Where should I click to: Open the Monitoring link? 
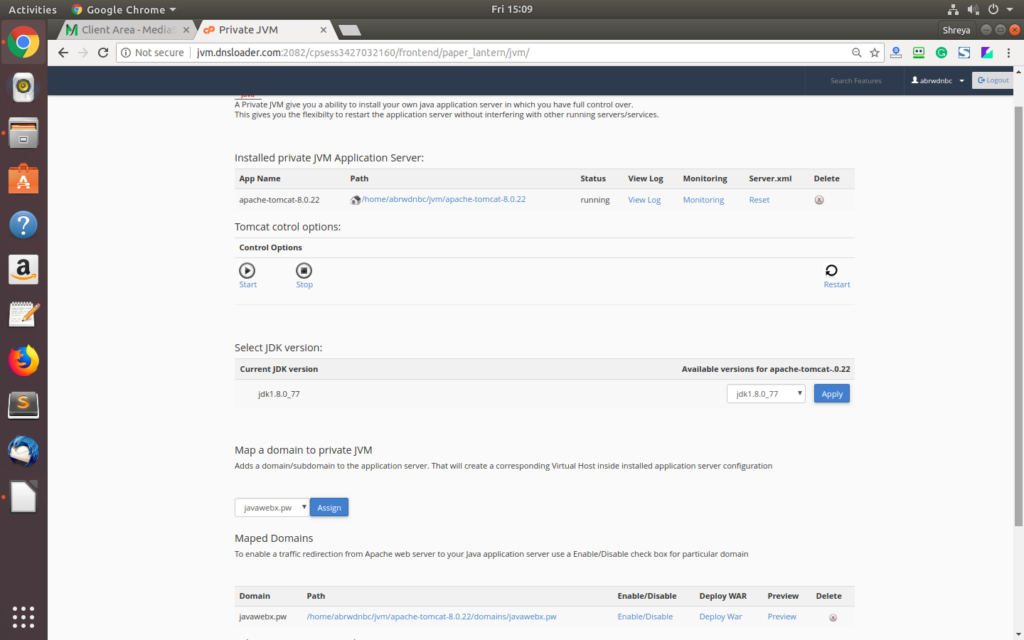703,200
